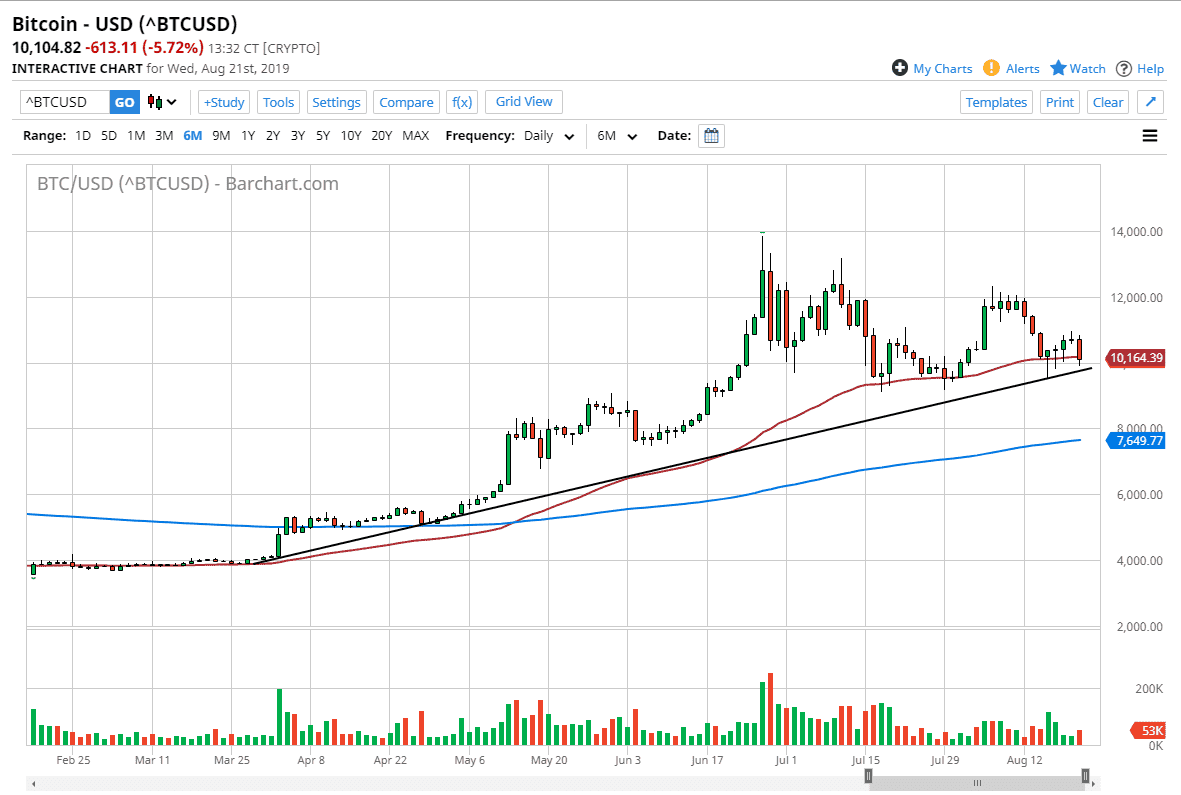Click the hamburger menu on the chart toolbar
1181x795 pixels.
click(x=1149, y=136)
